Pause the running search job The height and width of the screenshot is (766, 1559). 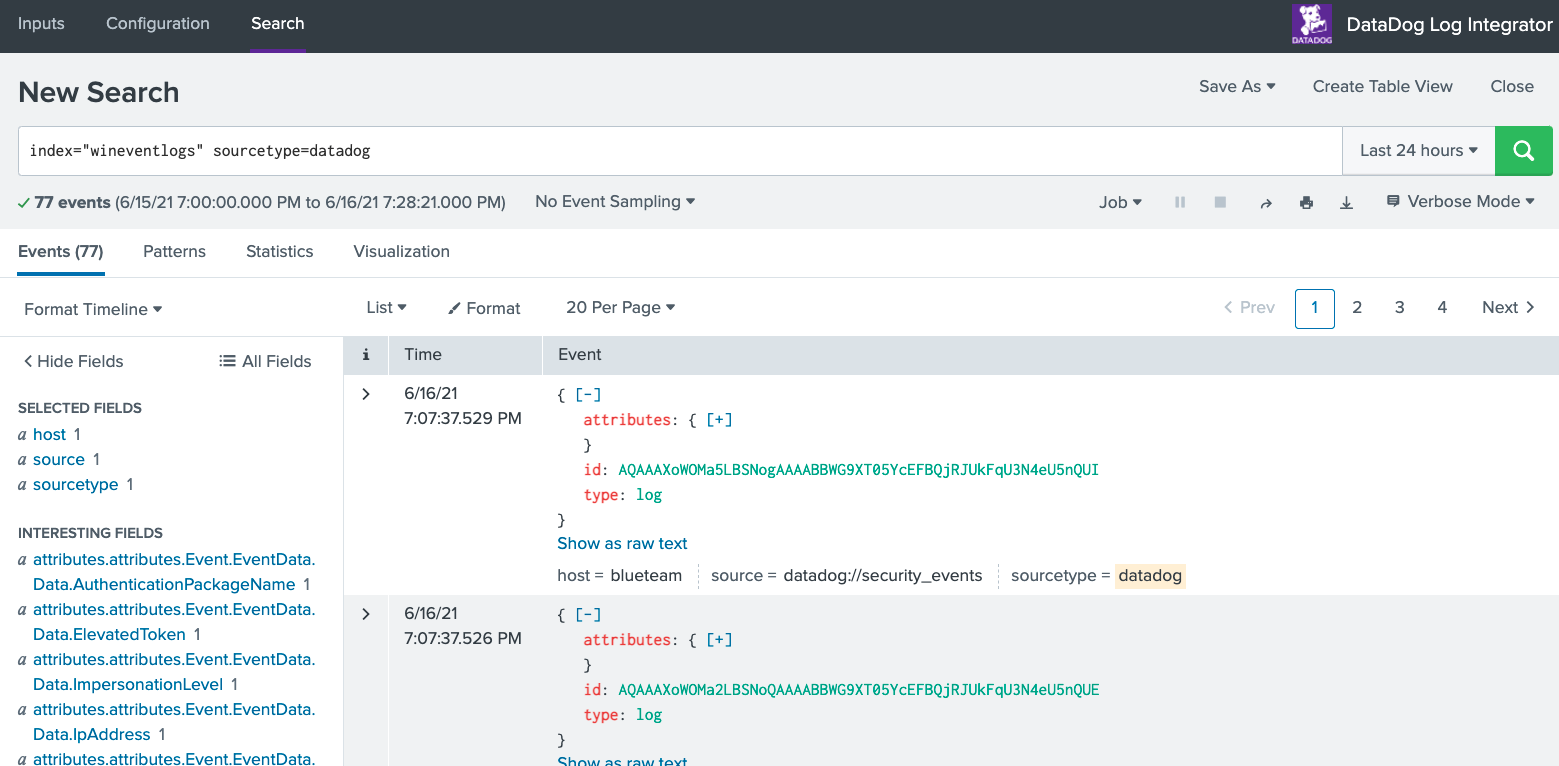1180,201
